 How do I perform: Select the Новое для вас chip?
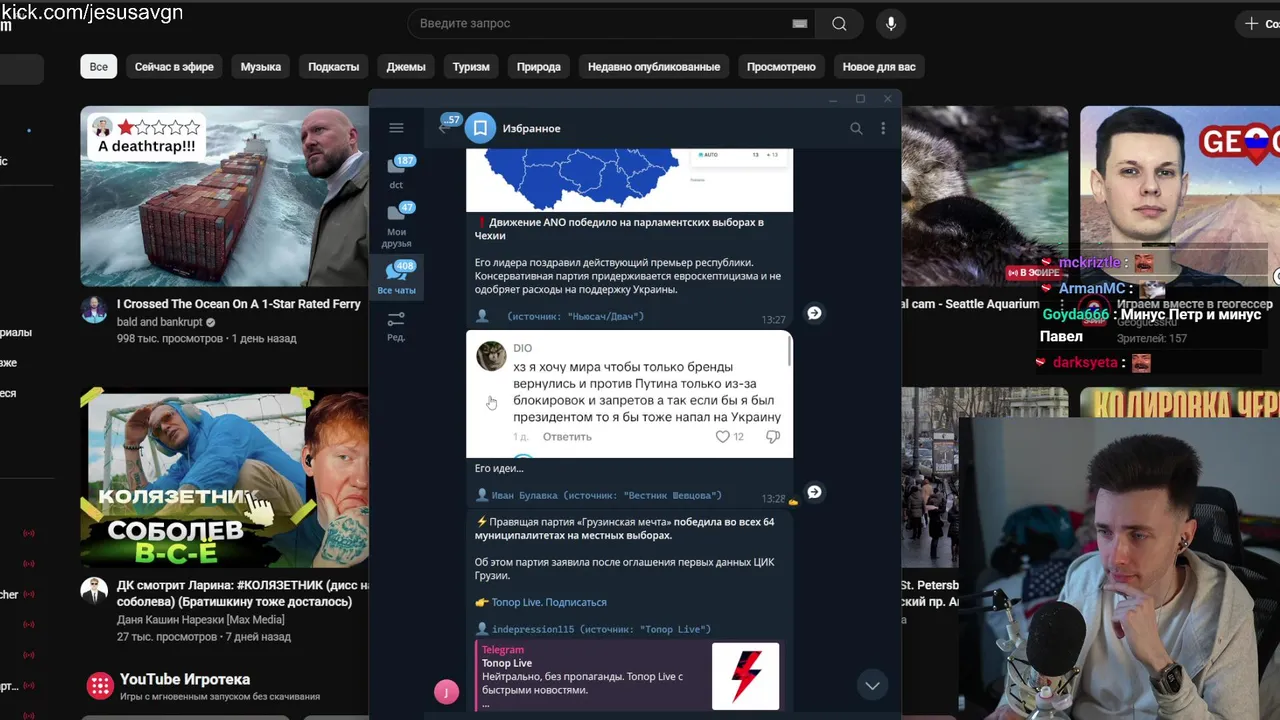point(879,67)
